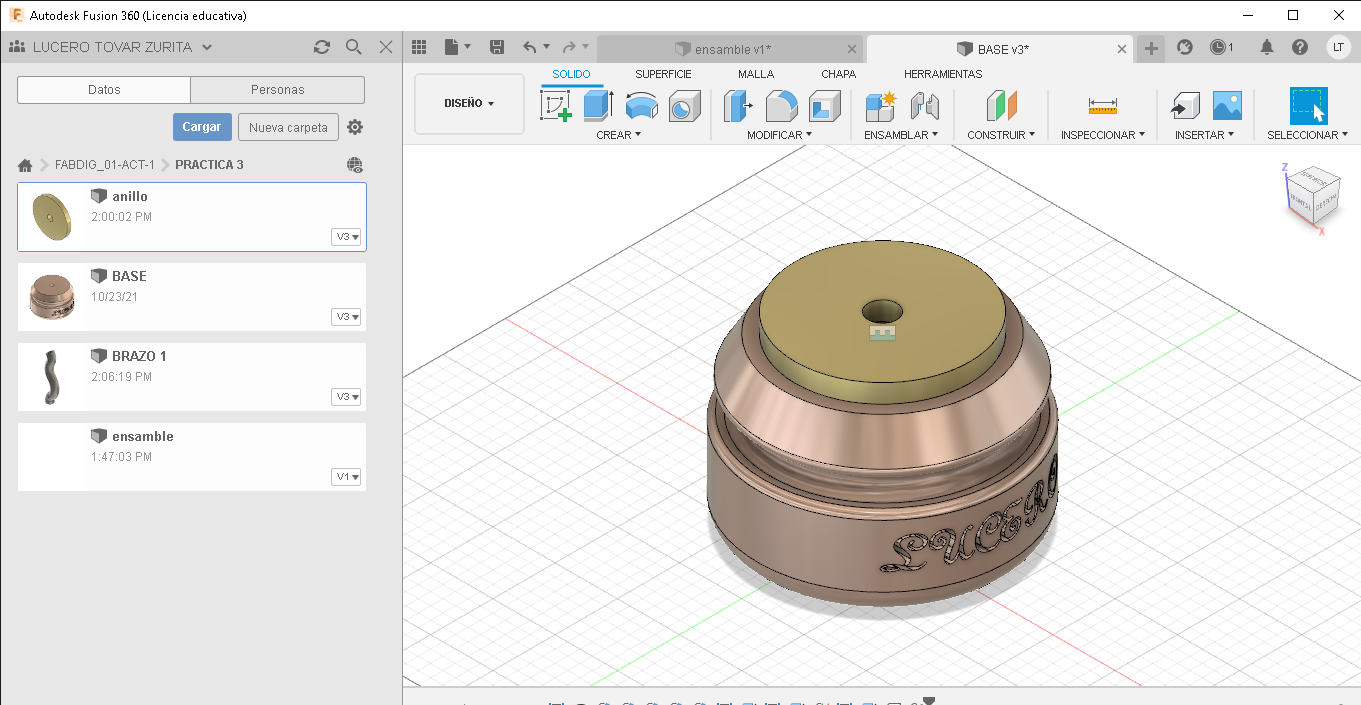
Task: Open the notifications bell
Action: tap(1267, 47)
